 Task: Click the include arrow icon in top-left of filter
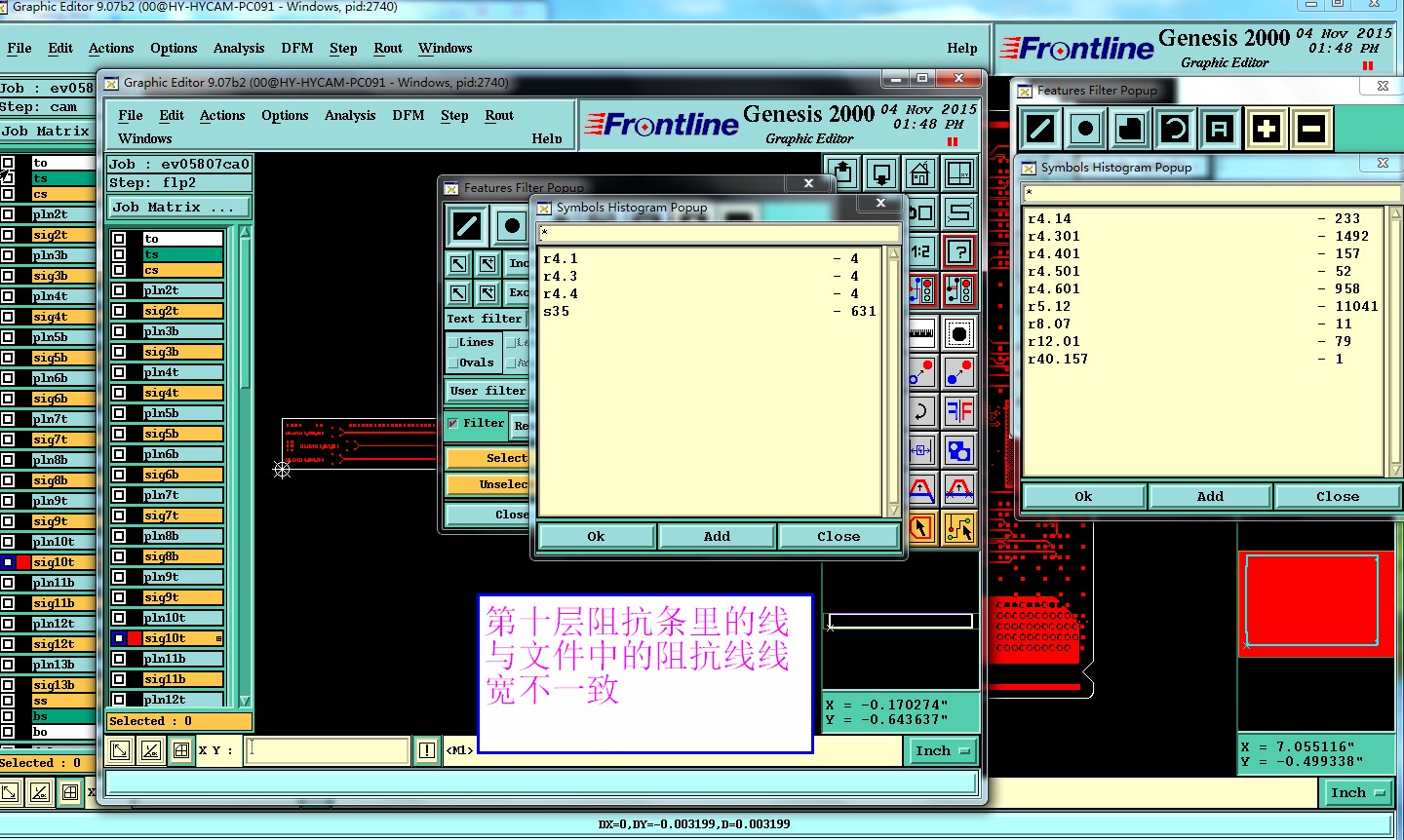458,264
